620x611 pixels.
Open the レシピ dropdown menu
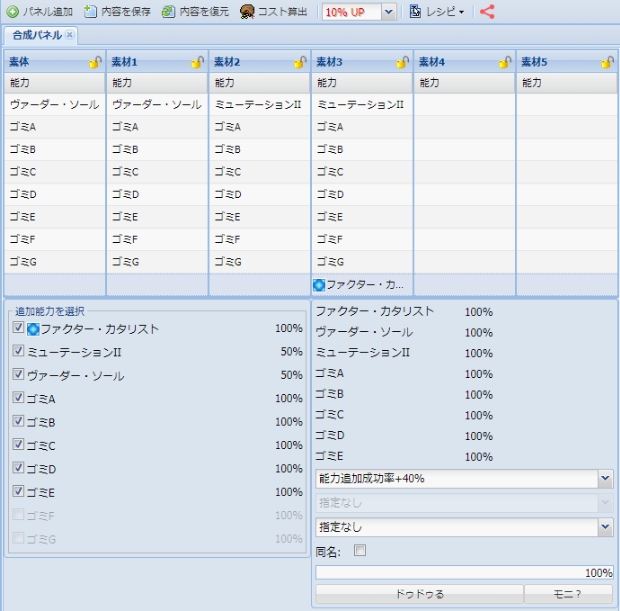tap(438, 12)
